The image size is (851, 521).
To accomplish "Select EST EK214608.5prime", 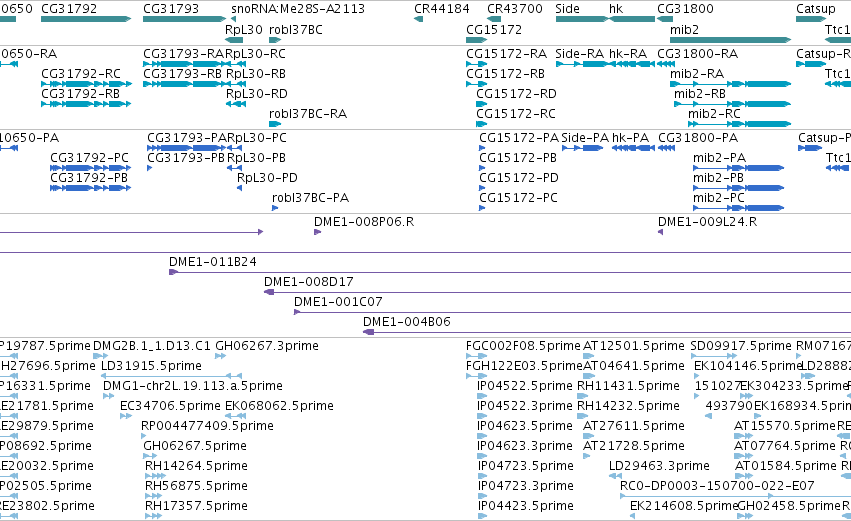I will click(x=684, y=507).
